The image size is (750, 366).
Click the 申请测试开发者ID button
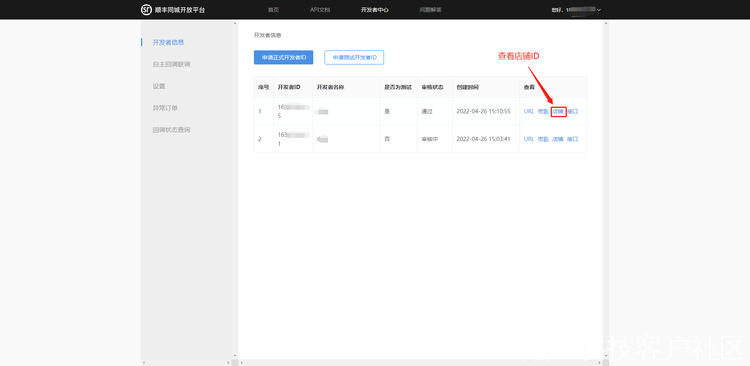(x=354, y=57)
